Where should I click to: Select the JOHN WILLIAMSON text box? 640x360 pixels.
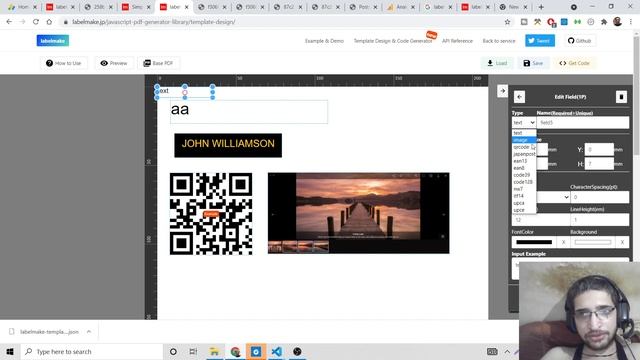pos(228,145)
